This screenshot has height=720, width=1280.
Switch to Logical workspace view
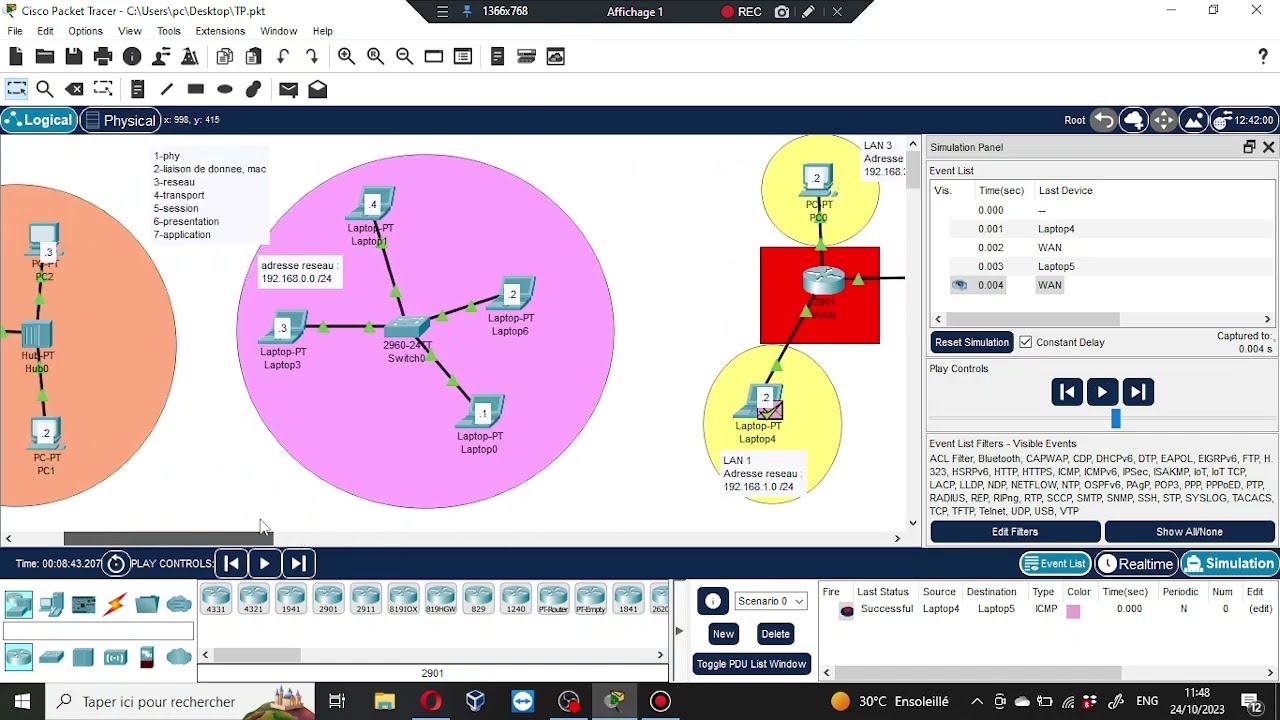(x=38, y=120)
